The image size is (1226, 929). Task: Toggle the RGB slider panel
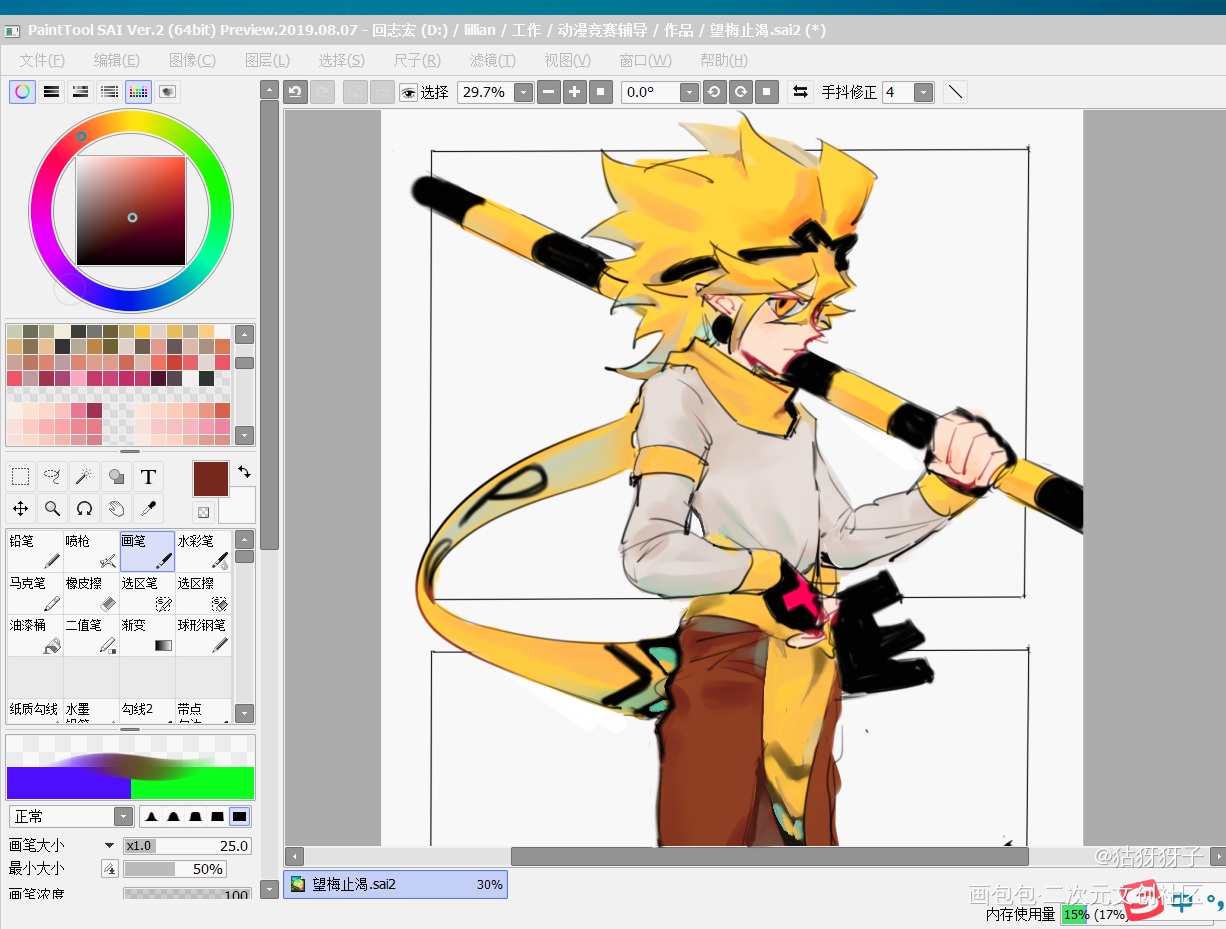click(x=52, y=92)
